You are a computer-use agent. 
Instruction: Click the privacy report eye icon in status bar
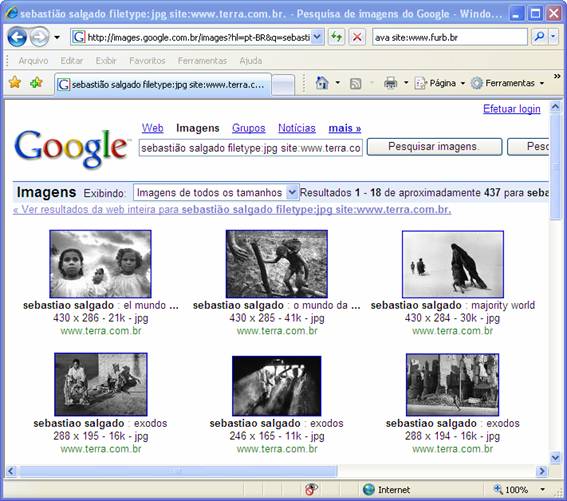click(x=311, y=489)
